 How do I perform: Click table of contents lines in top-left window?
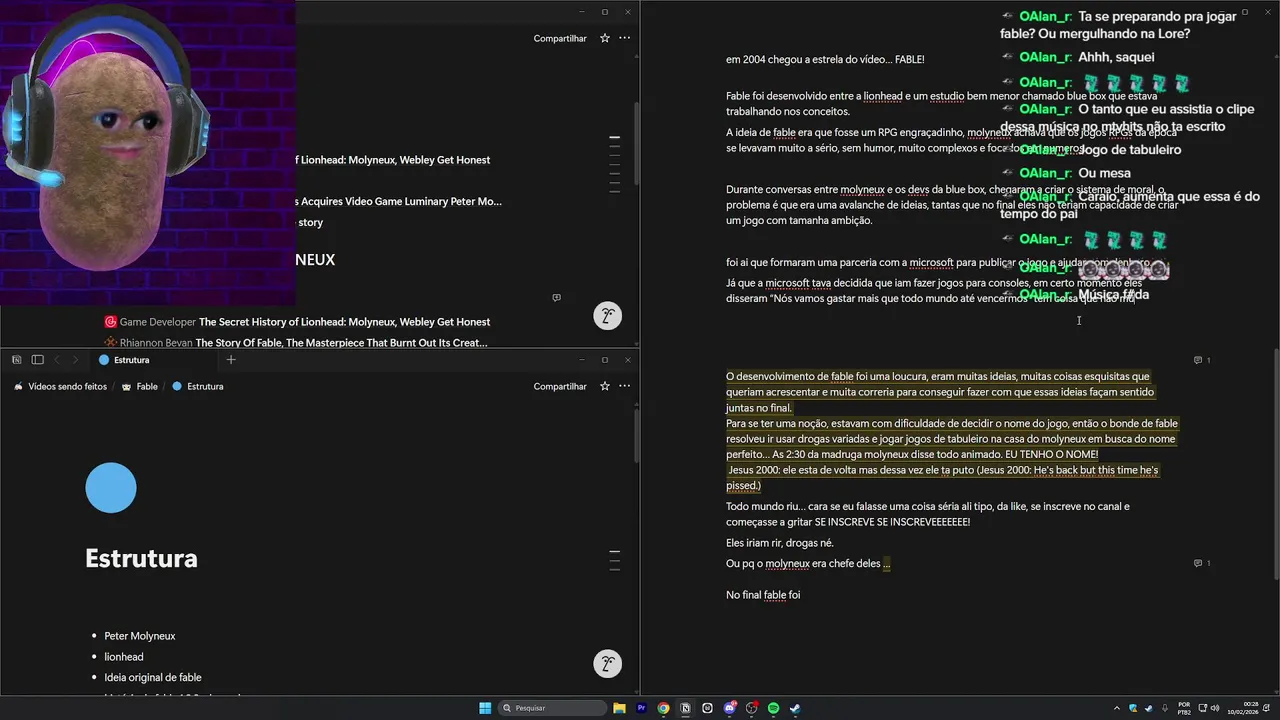[615, 164]
